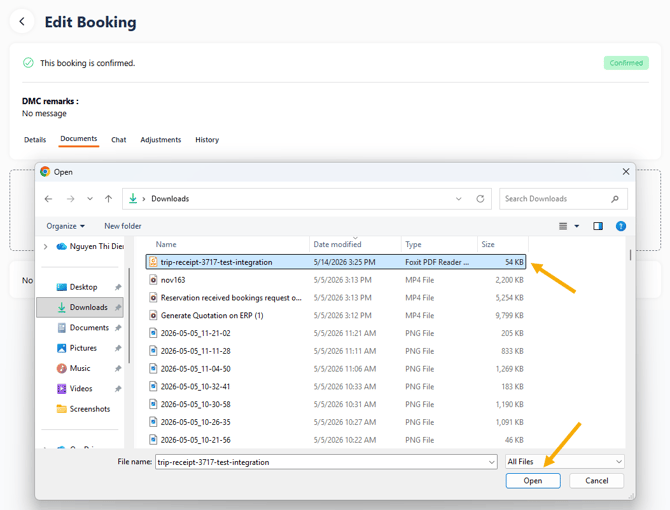View the History tab
This screenshot has height=510, width=670.
click(x=207, y=140)
